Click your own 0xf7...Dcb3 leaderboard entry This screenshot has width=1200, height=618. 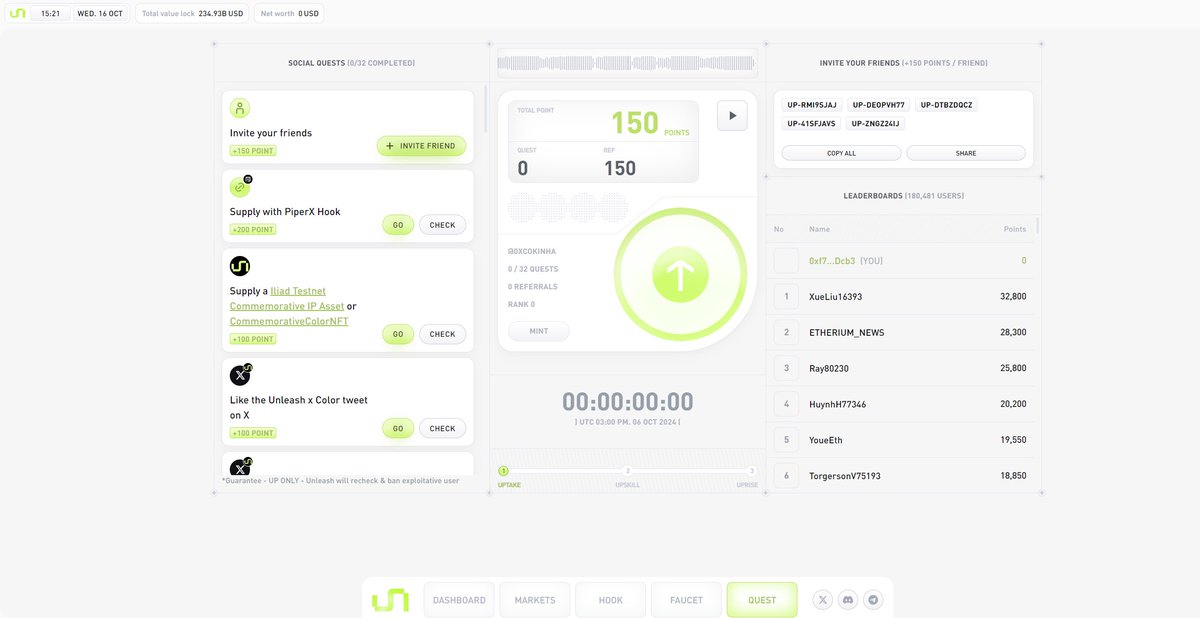[904, 261]
